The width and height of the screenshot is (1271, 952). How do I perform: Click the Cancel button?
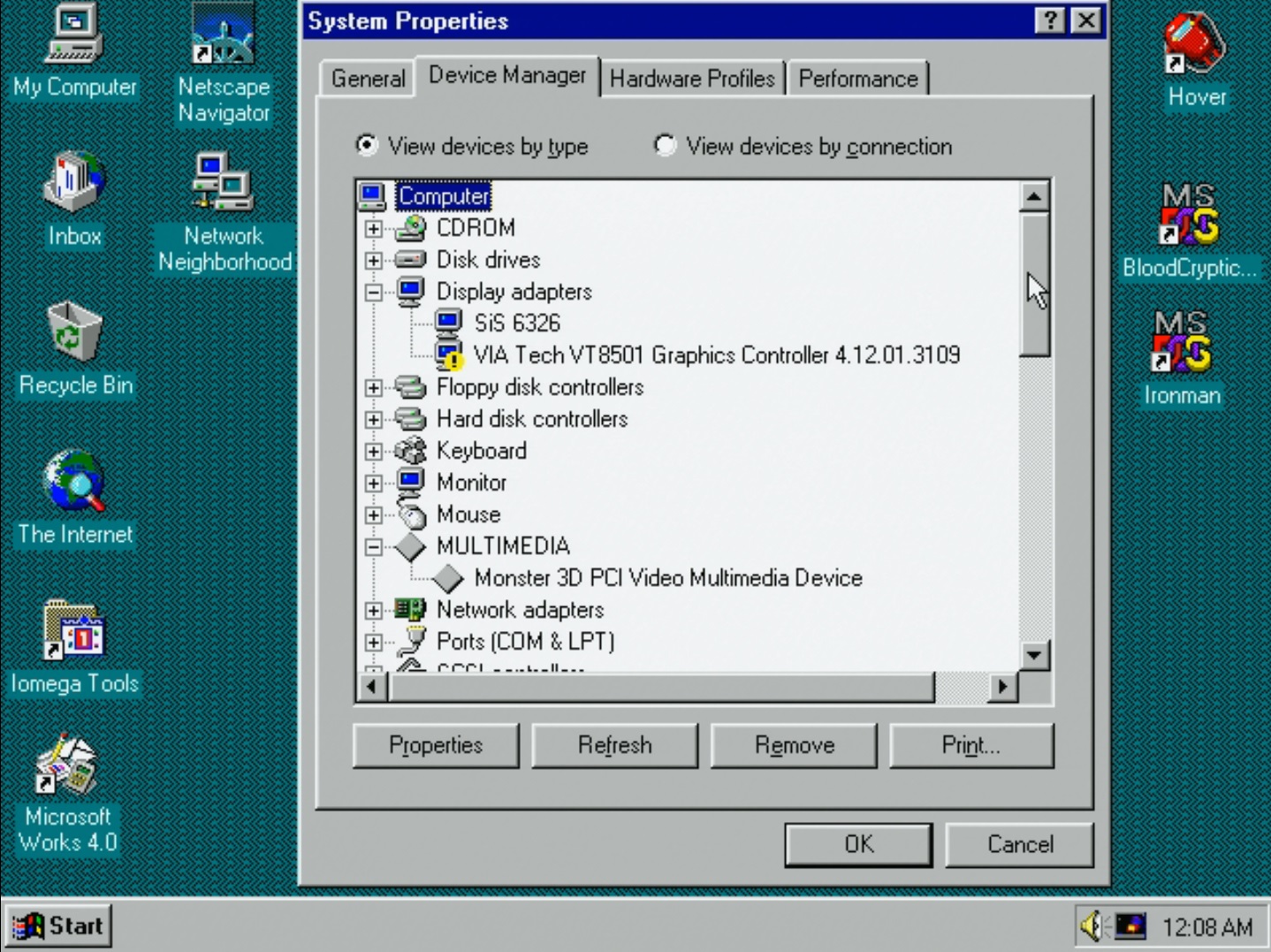pos(1020,844)
